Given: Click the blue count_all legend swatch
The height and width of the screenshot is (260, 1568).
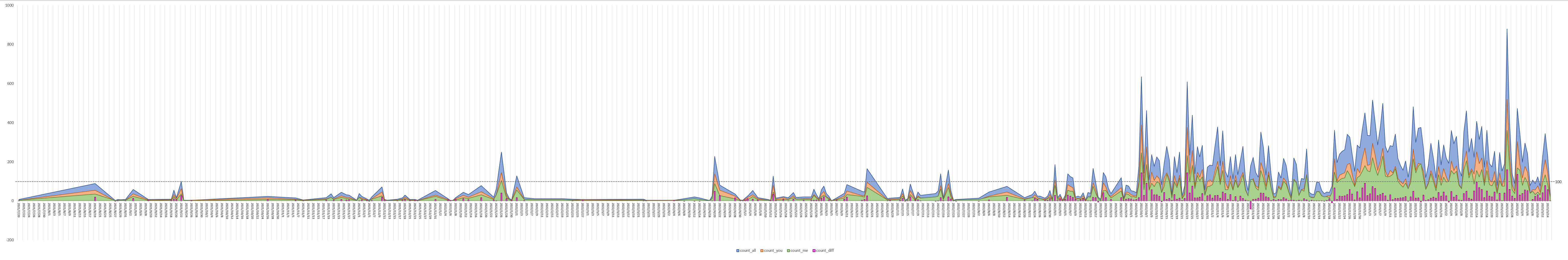Looking at the screenshot, I should click(738, 251).
